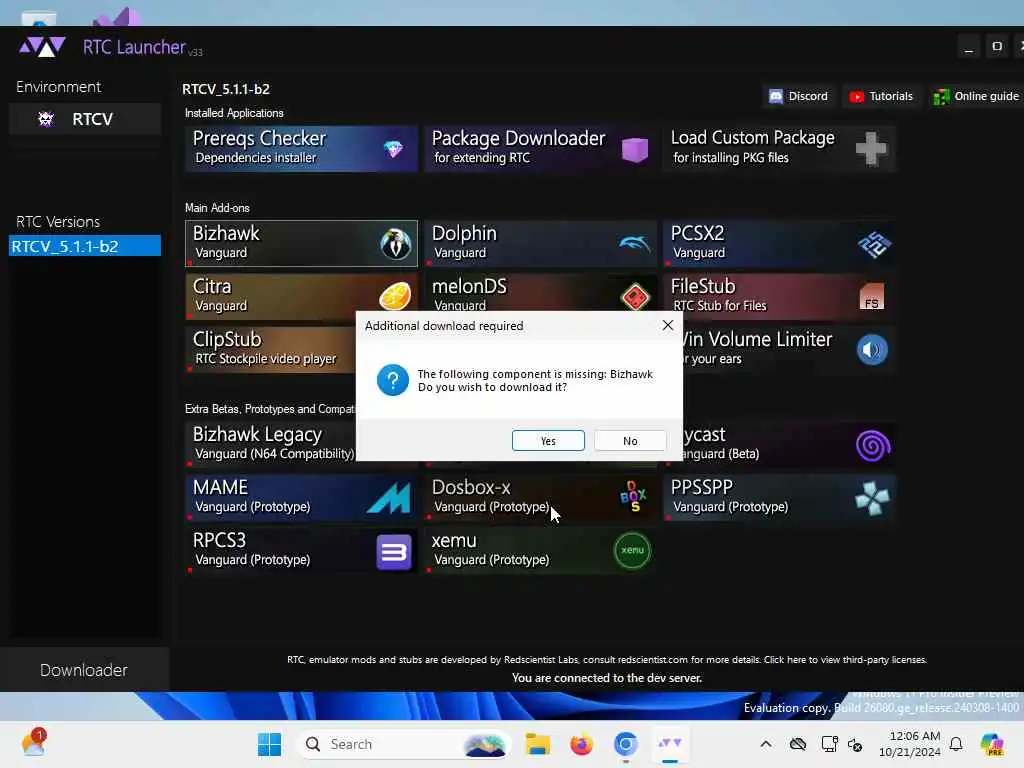Viewport: 1024px width, 768px height.
Task: Show hidden system tray icons
Action: [x=766, y=744]
